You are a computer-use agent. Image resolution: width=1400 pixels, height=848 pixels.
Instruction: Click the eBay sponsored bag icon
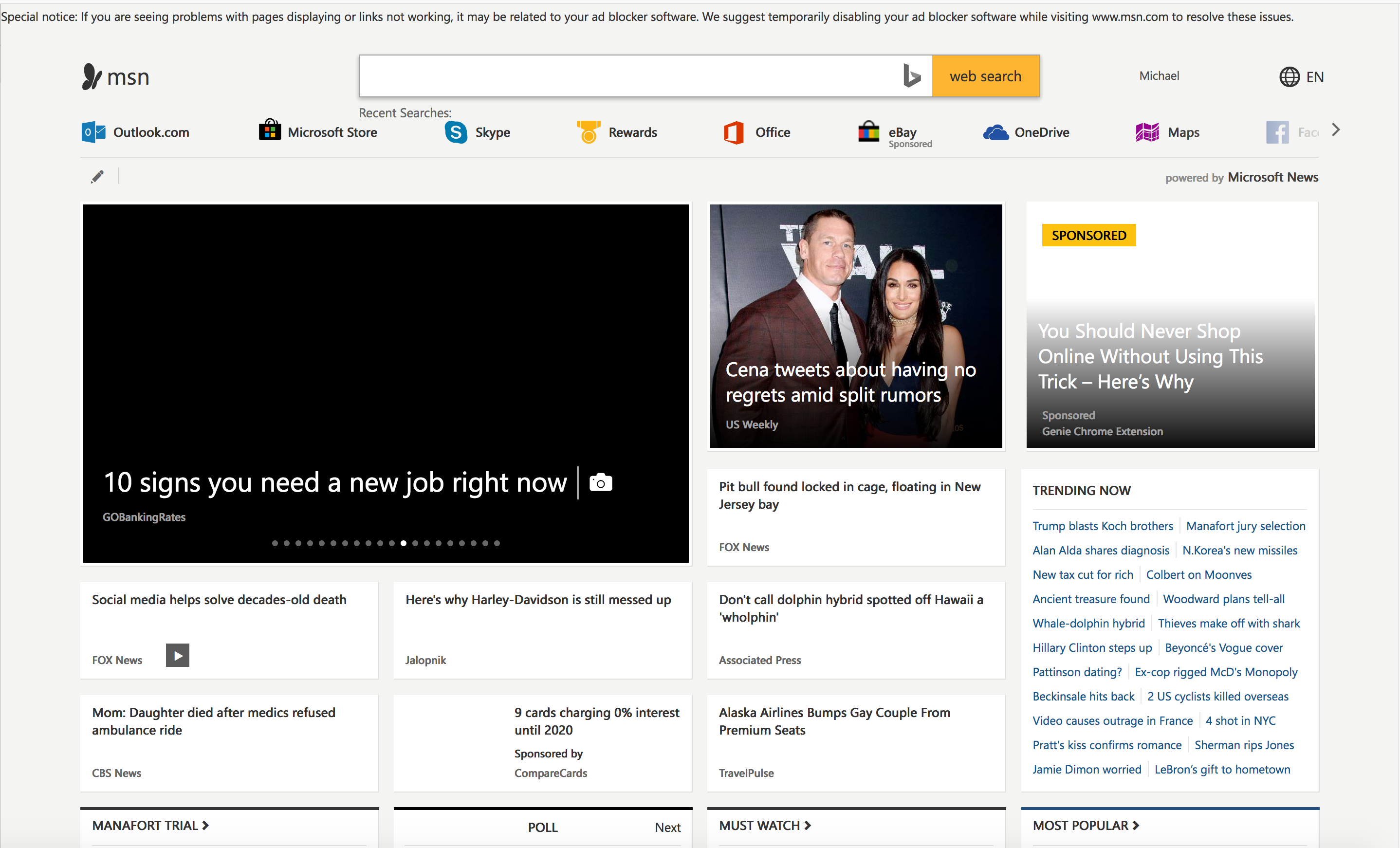[869, 131]
